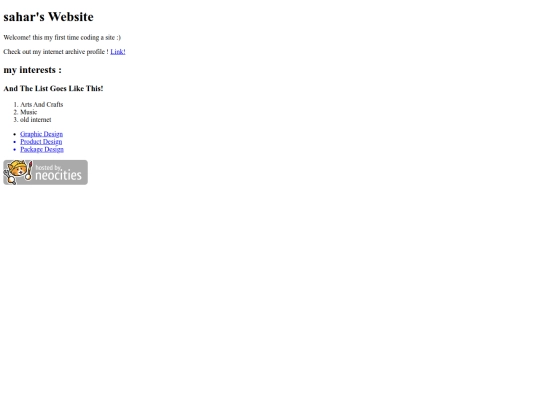Click the "3." marker before old internet
Viewport: 540px width, 405px height.
pyautogui.click(x=15, y=120)
